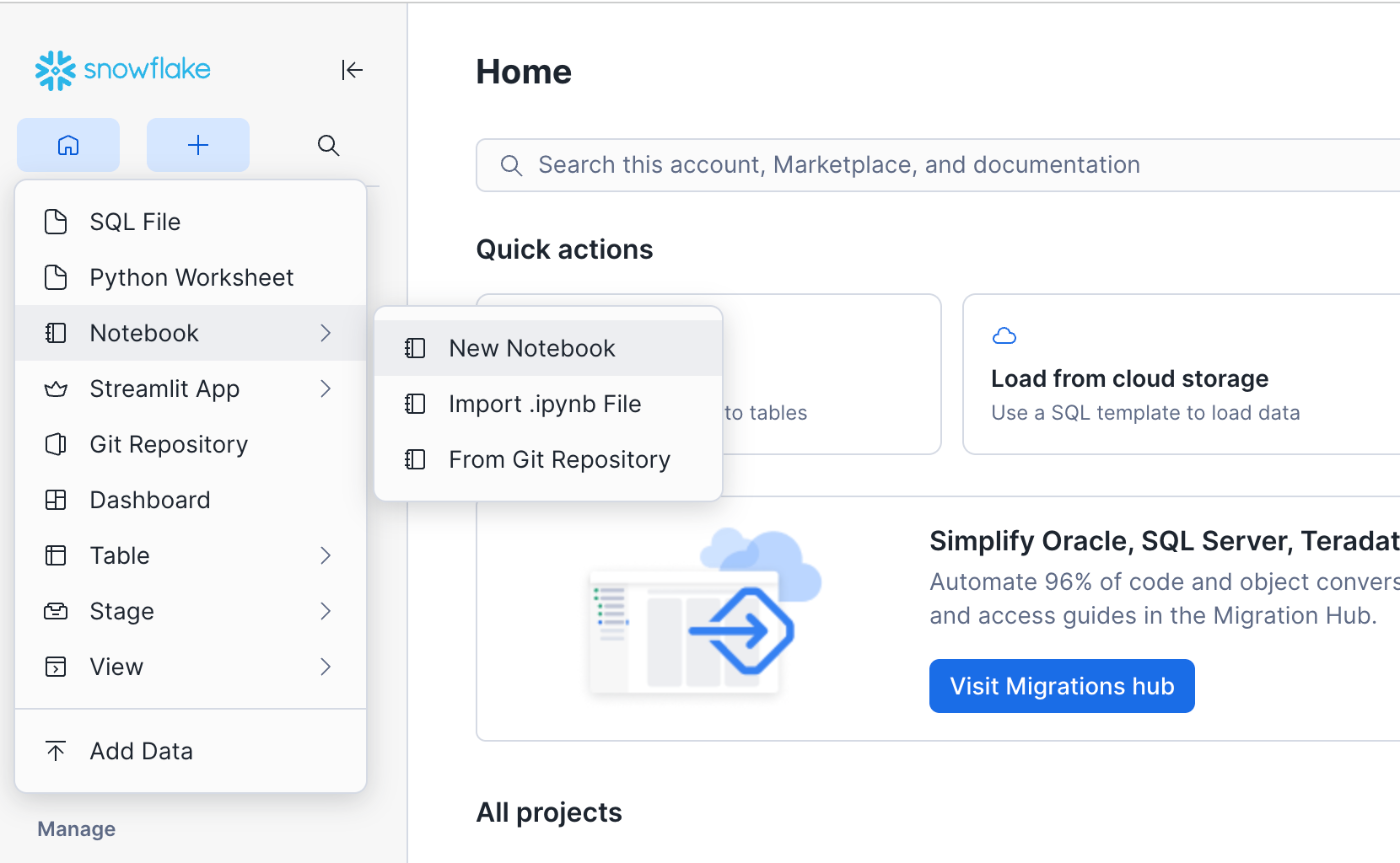Open search via sidebar magnifier icon

click(x=328, y=145)
